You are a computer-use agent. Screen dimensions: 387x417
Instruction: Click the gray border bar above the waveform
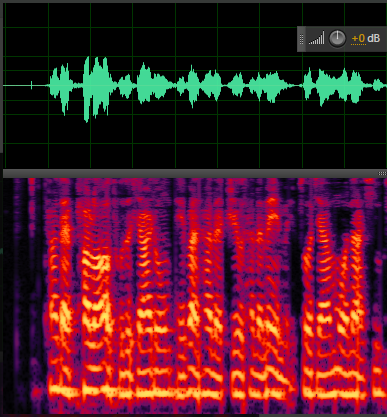coord(193,1)
